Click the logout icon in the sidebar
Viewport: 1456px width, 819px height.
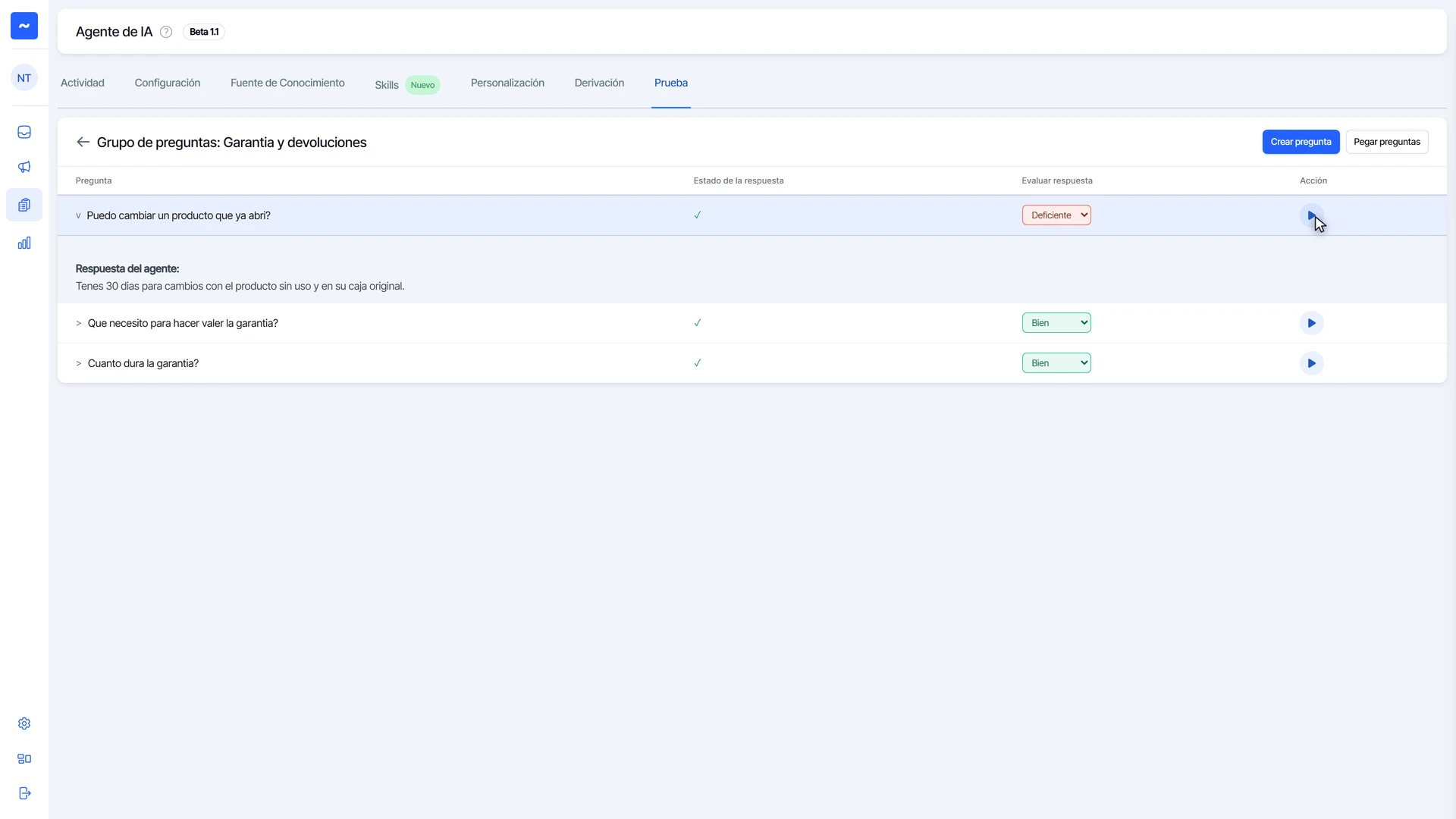(x=24, y=793)
